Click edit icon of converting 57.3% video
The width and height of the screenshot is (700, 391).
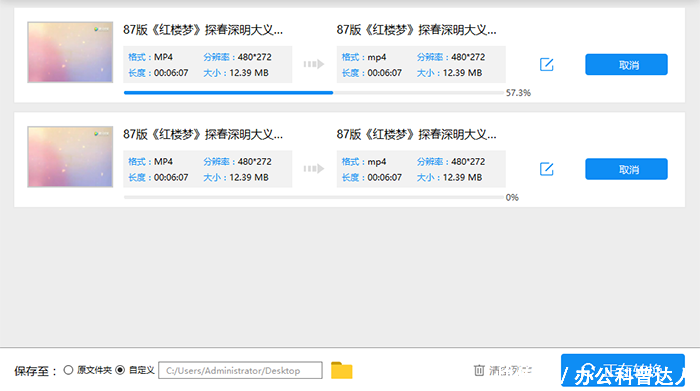click(546, 65)
